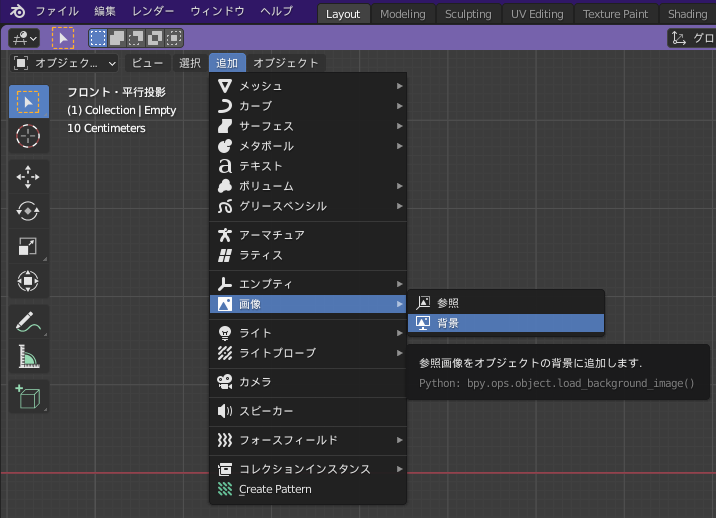Screen dimensions: 716x518
Task: Choose 背景 image option
Action: point(506,323)
